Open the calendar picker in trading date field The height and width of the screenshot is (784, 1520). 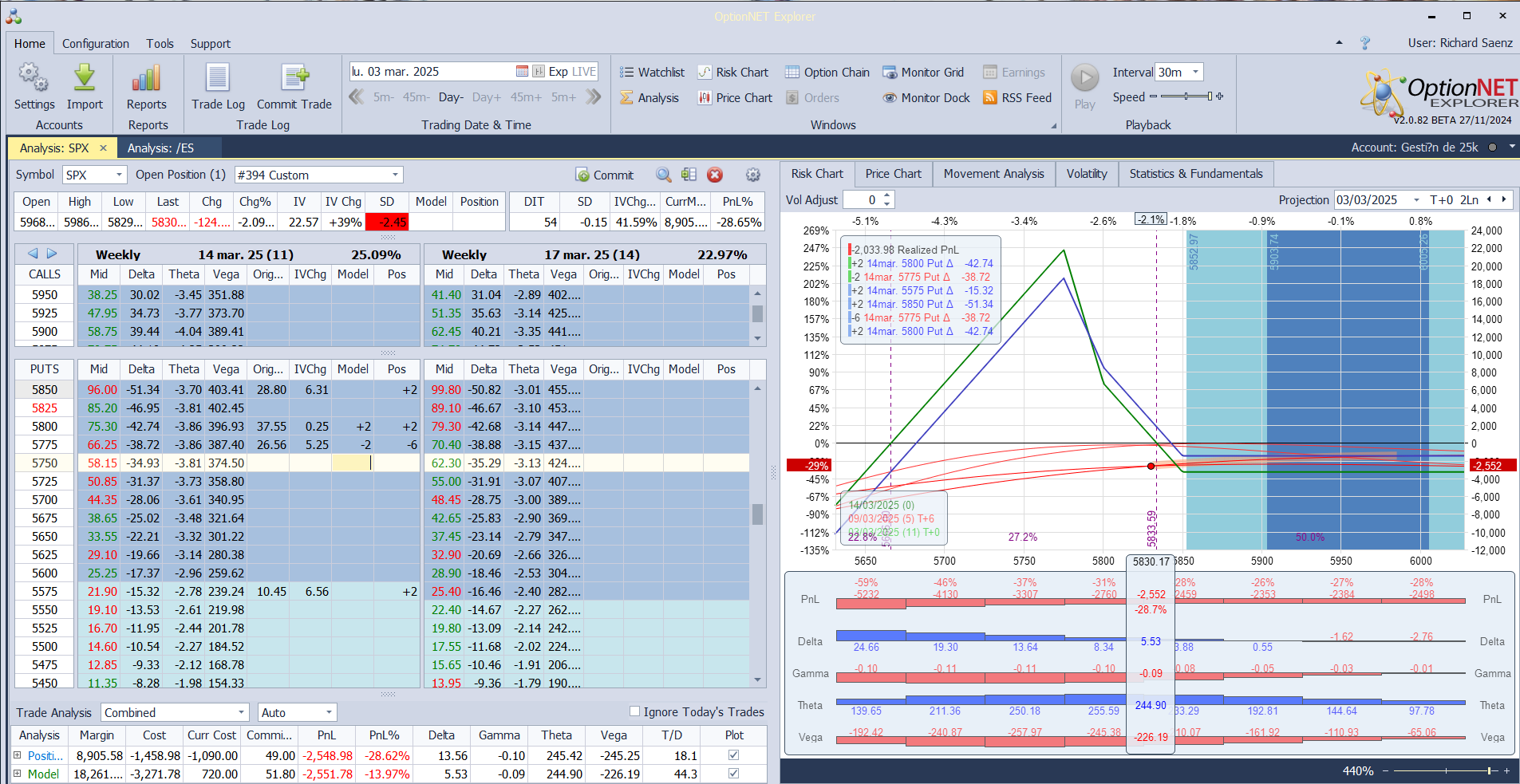(x=522, y=72)
